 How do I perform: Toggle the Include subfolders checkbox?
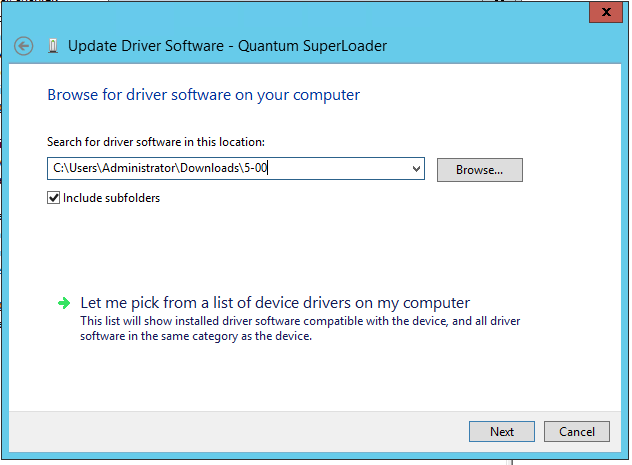[x=54, y=198]
